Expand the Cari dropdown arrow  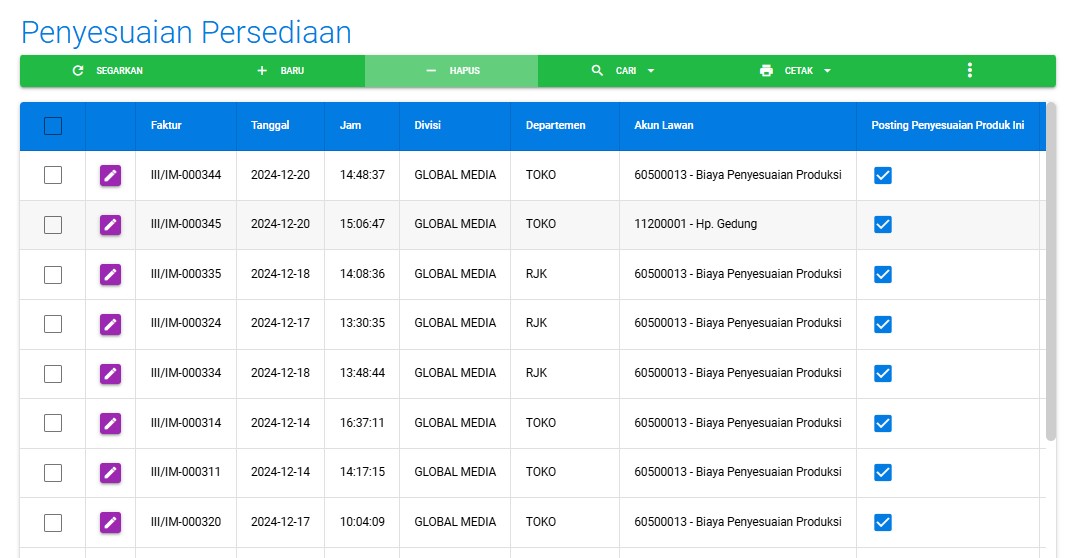[x=651, y=71]
